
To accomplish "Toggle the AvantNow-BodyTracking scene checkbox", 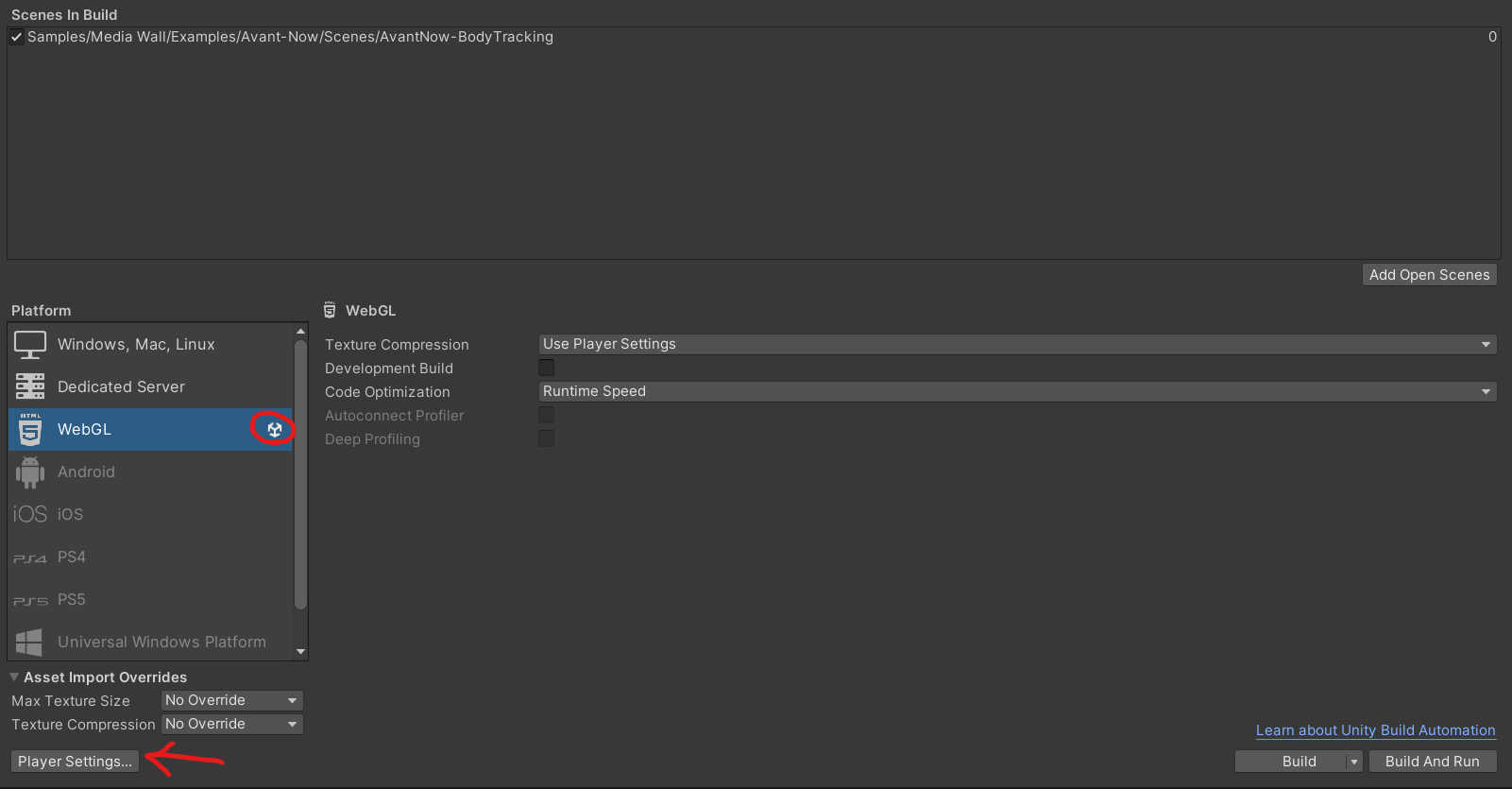I will click(x=16, y=37).
